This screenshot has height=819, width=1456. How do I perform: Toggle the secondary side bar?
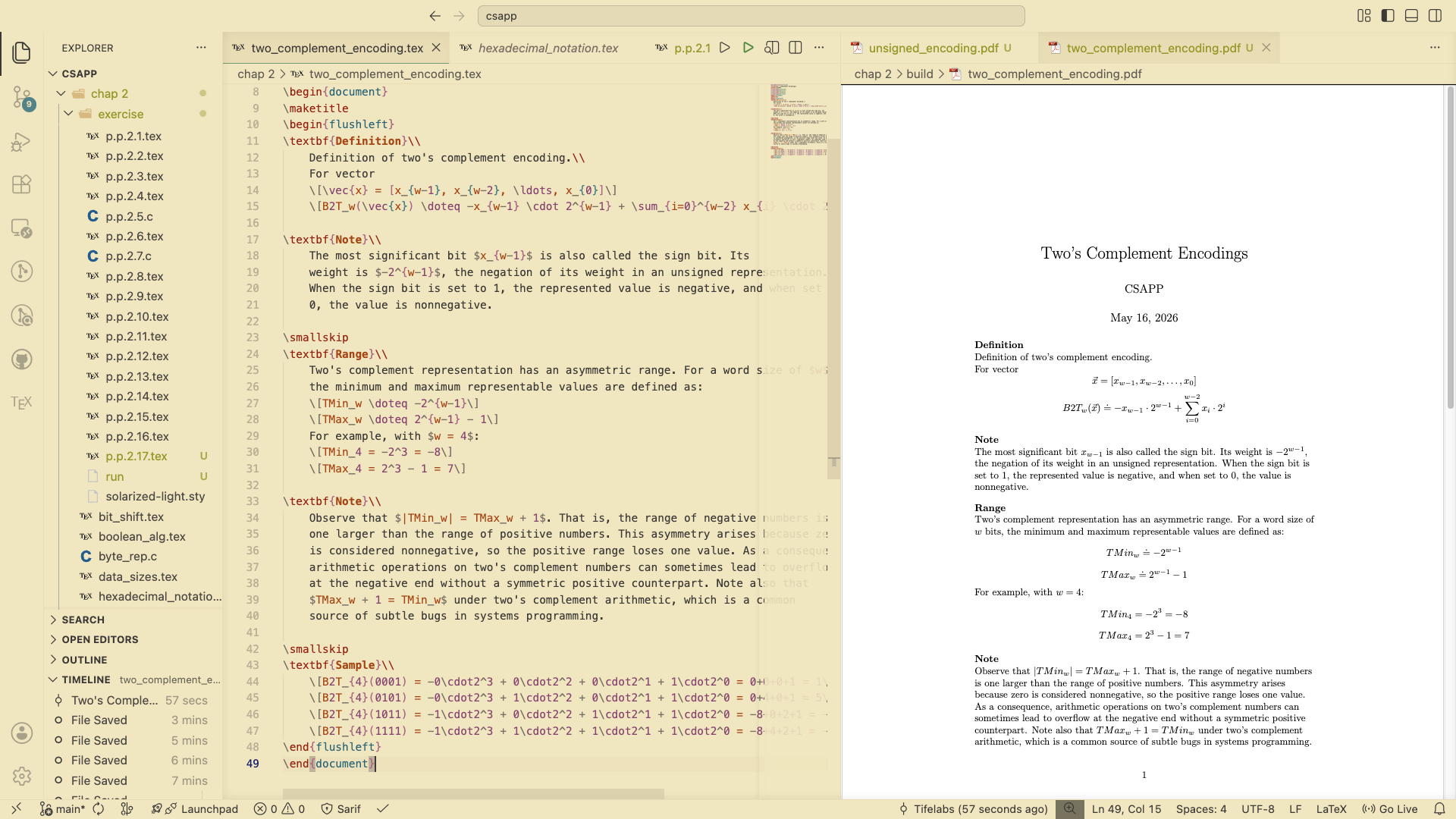(1435, 16)
